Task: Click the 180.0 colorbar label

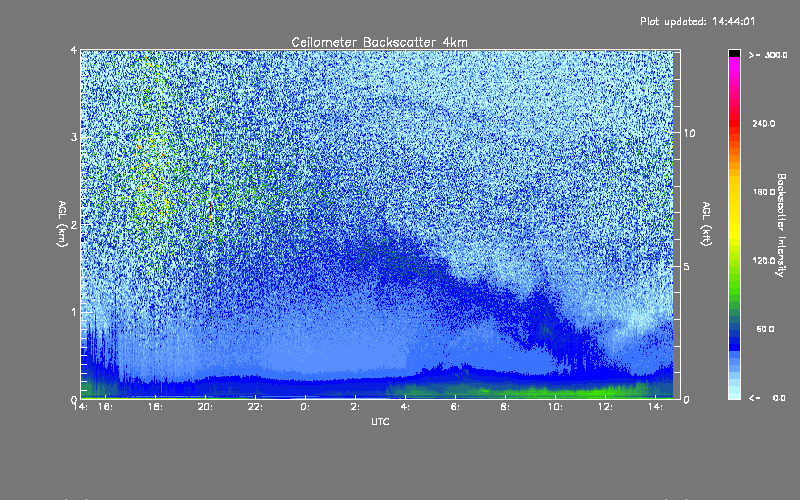Action: click(764, 192)
